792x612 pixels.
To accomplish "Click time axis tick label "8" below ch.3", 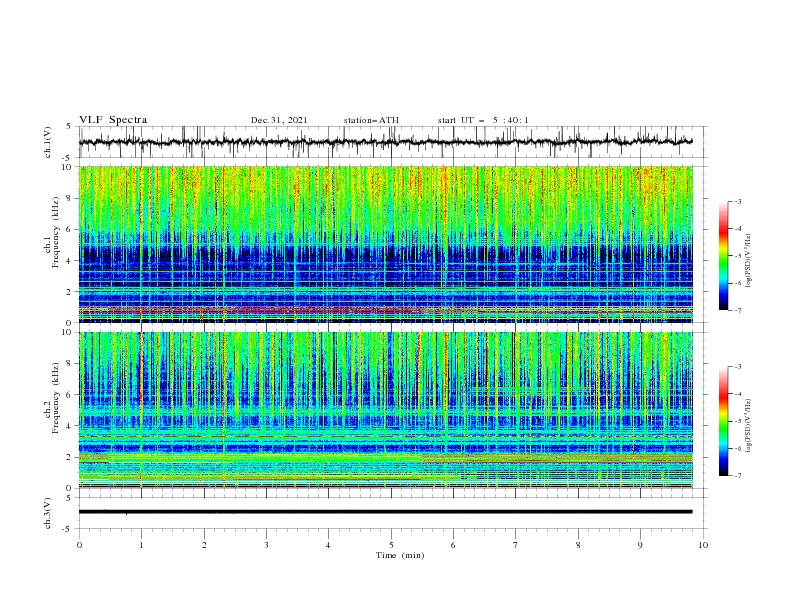I will tap(578, 545).
